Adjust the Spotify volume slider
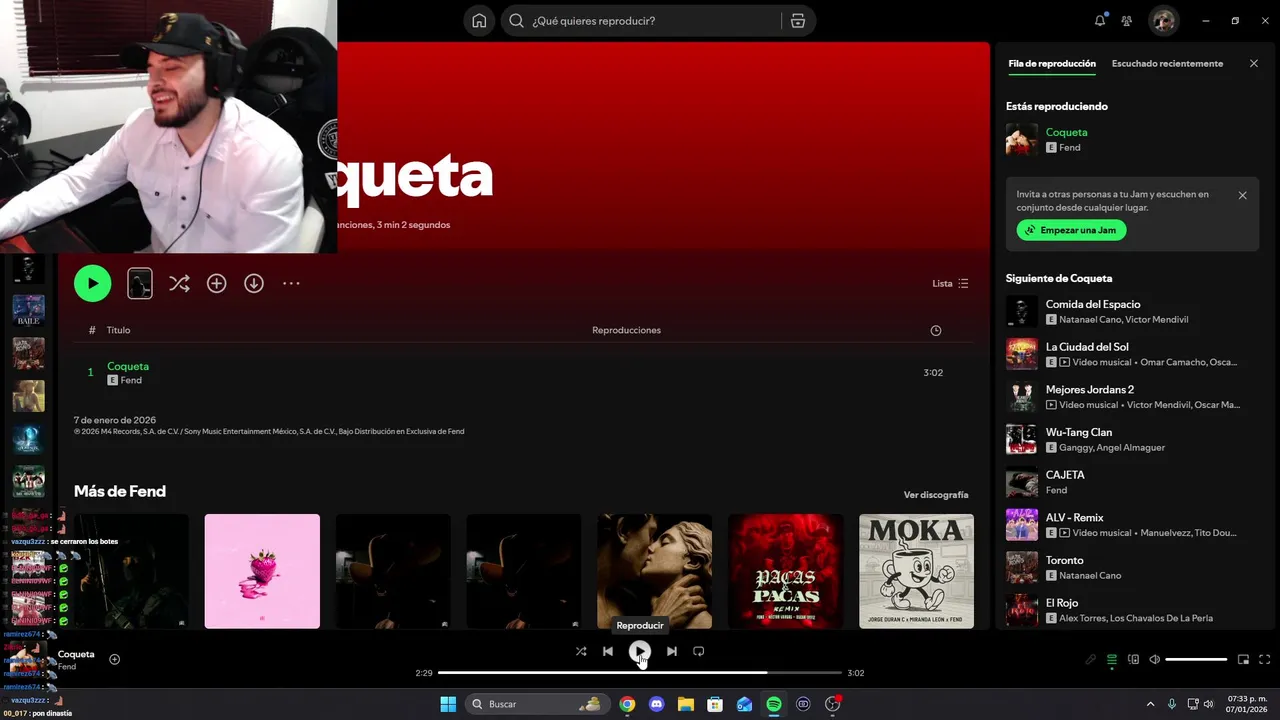Image resolution: width=1280 pixels, height=720 pixels. click(x=1196, y=660)
